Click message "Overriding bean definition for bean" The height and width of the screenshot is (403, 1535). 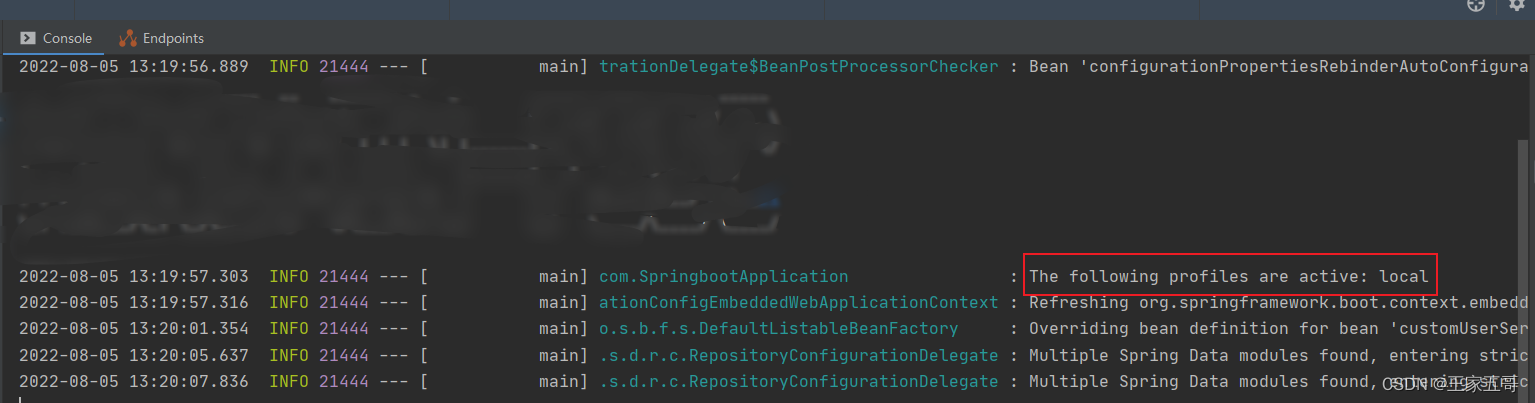pos(1279,328)
